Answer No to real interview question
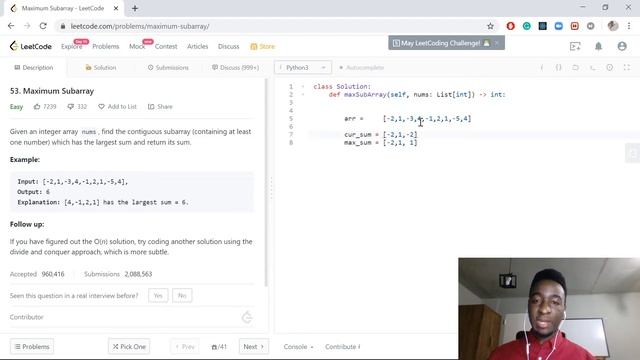640x360 pixels. point(182,295)
